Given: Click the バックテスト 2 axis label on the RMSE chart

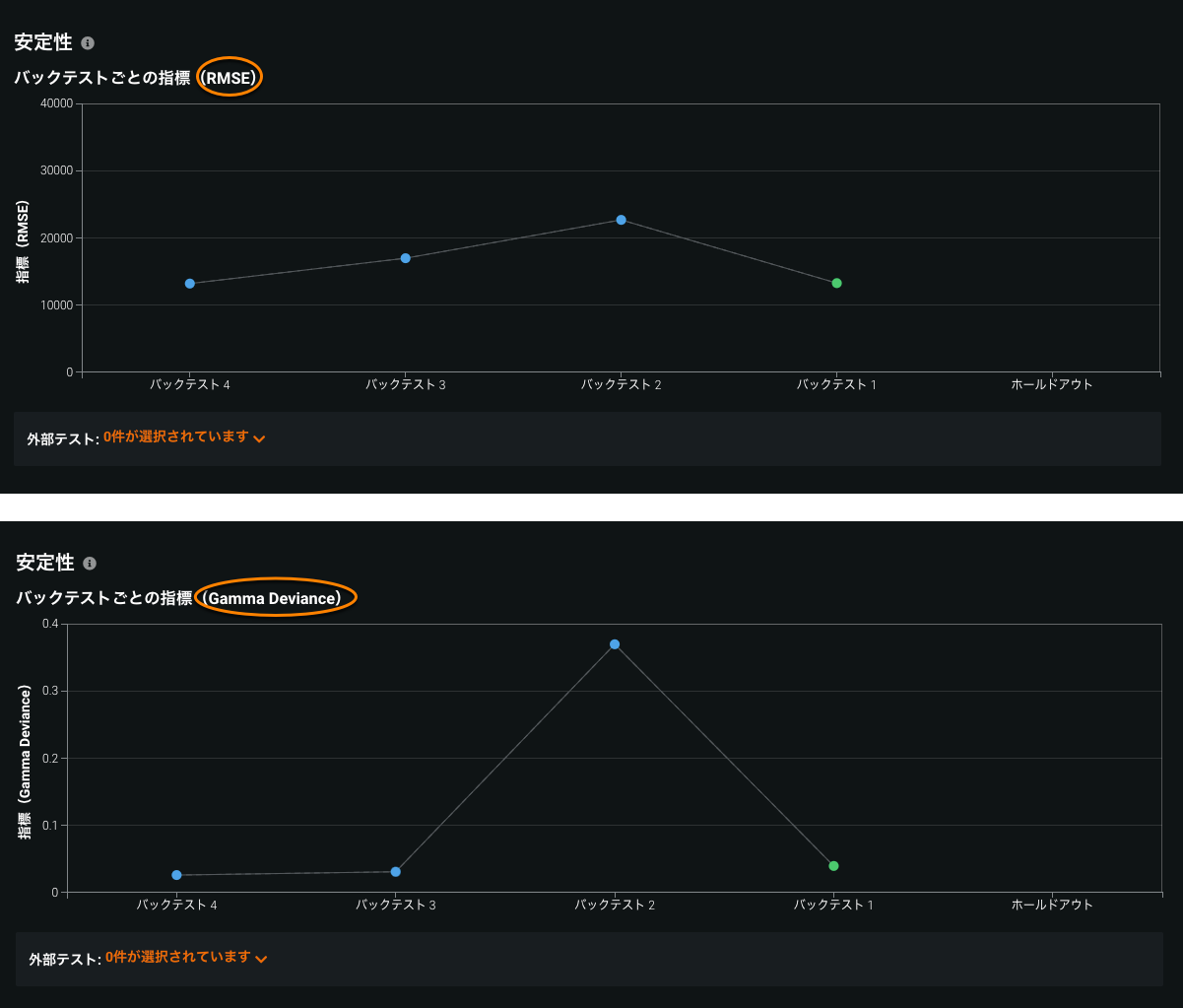Looking at the screenshot, I should [622, 384].
